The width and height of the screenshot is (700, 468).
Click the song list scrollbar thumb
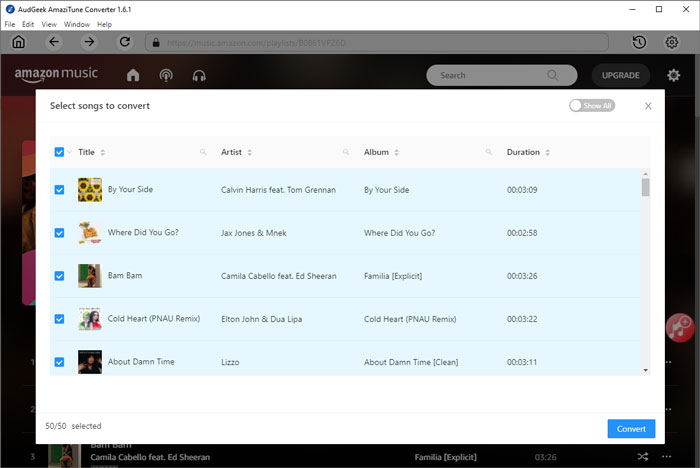pos(646,187)
